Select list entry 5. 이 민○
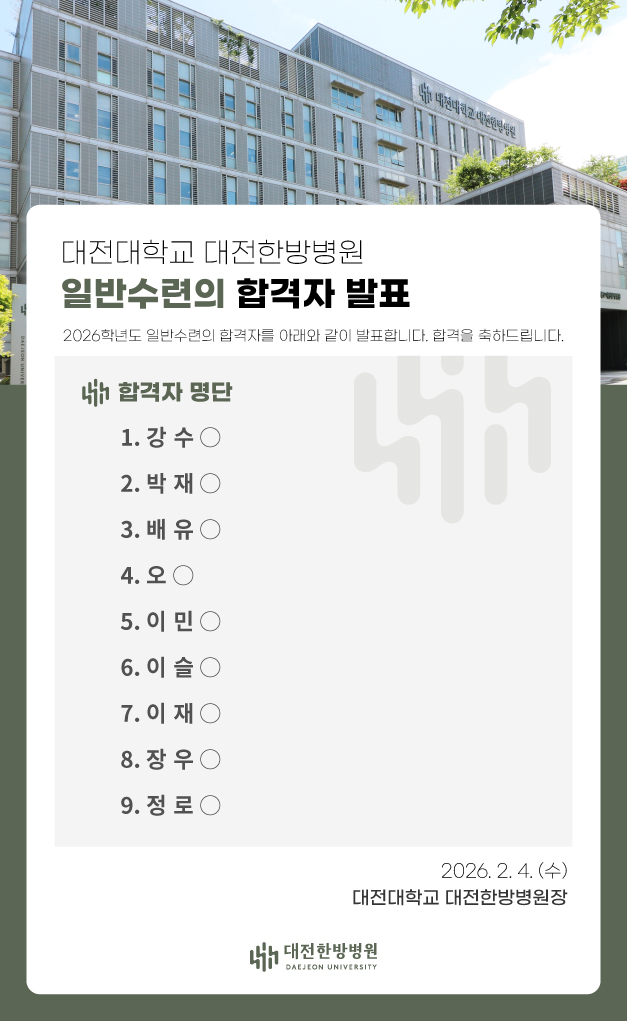This screenshot has height=1021, width=627. 170,622
